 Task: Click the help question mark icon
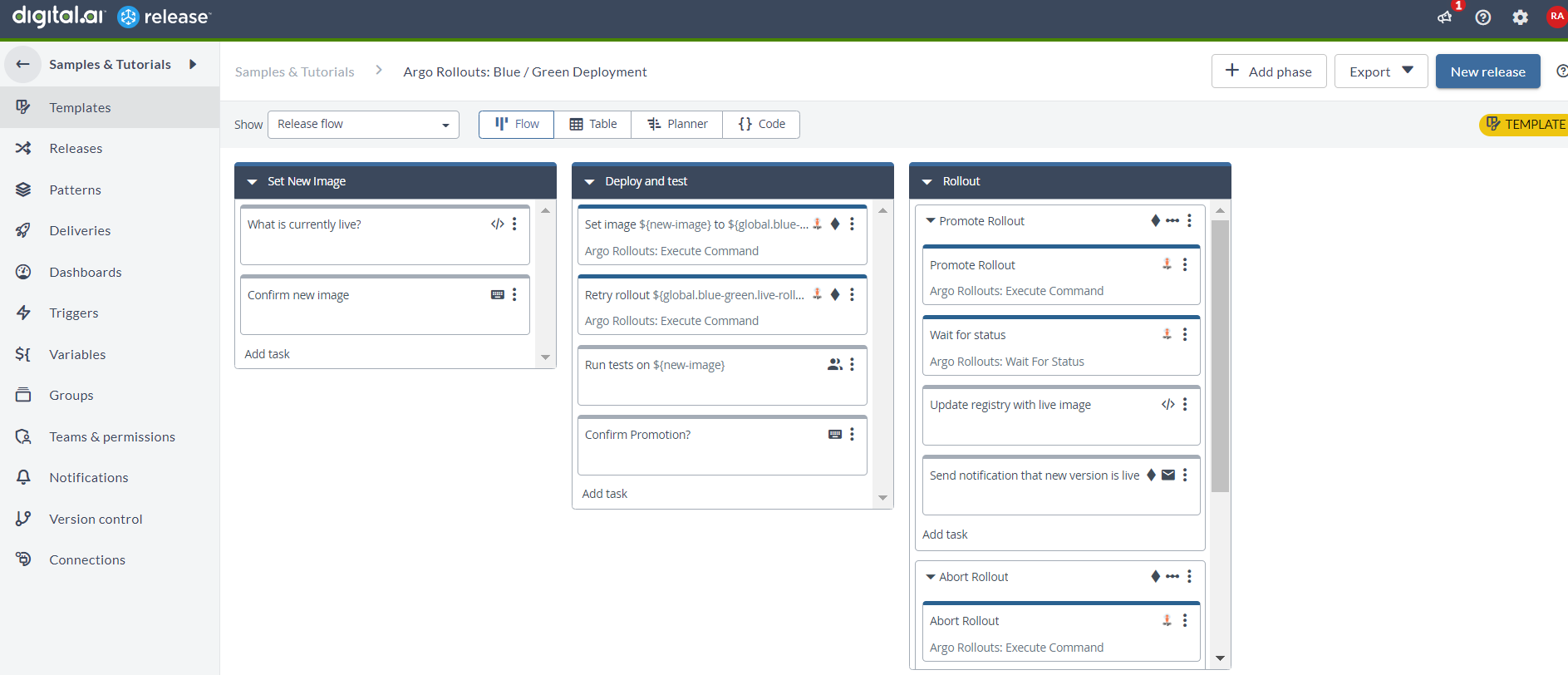[x=1482, y=17]
